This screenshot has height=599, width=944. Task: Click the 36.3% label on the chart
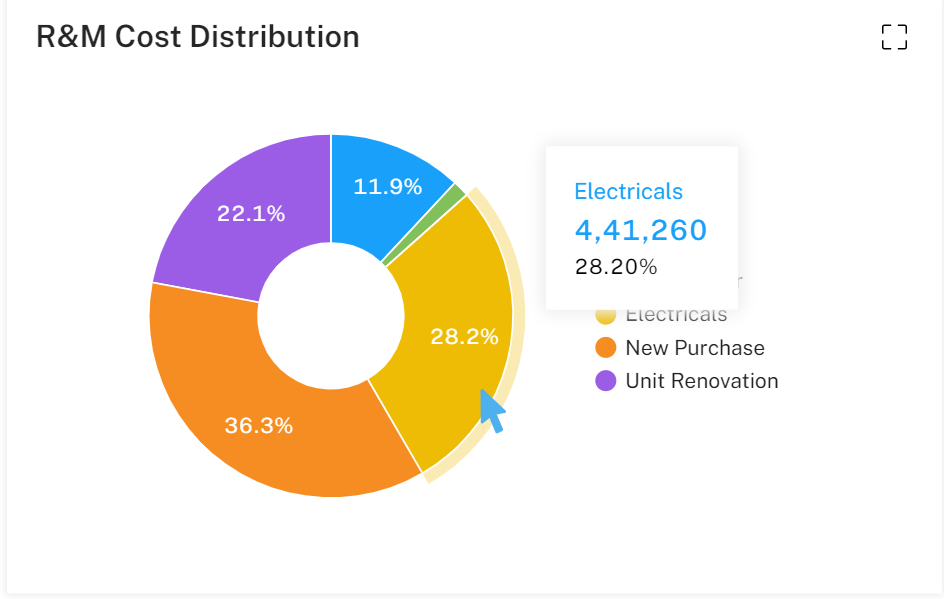[258, 425]
